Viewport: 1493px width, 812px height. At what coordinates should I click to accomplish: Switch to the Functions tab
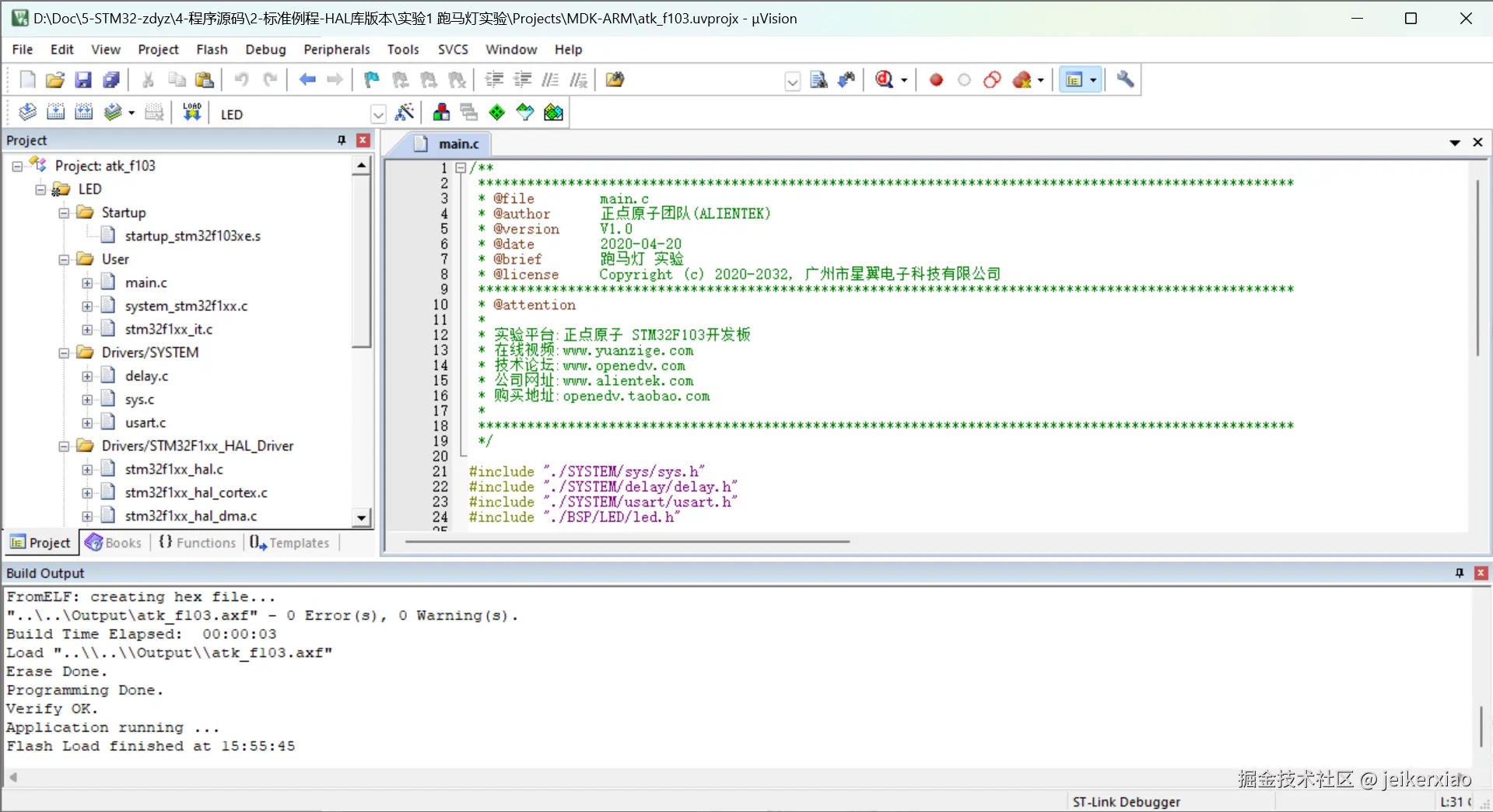click(198, 542)
